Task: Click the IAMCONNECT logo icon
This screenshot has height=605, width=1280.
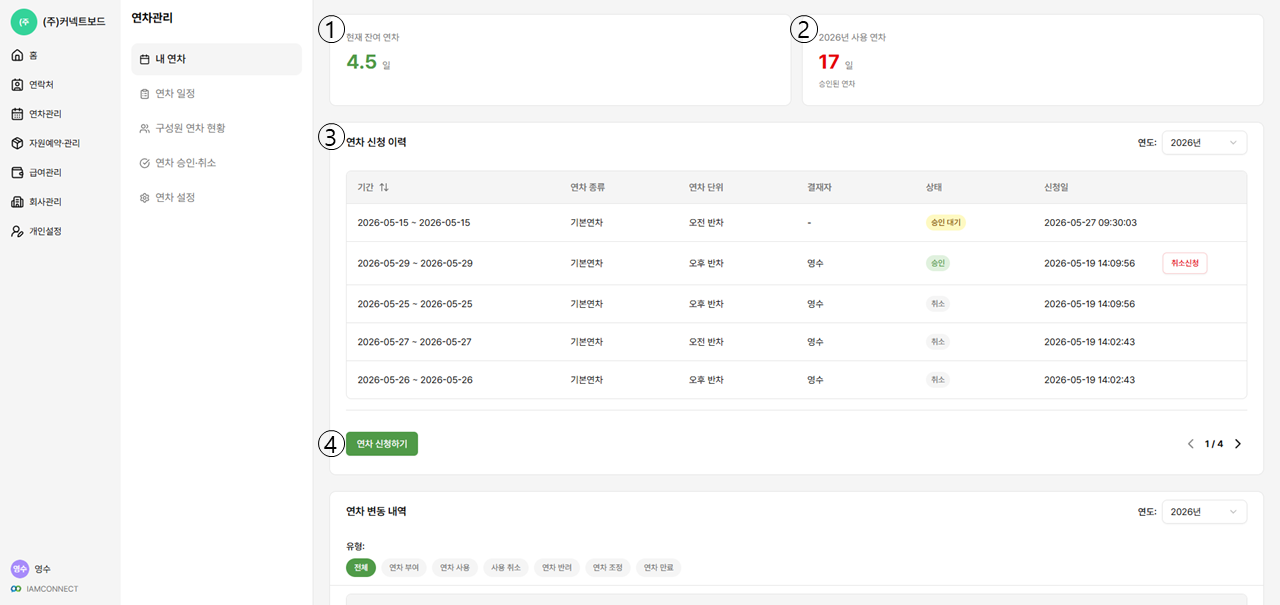Action: (16, 589)
